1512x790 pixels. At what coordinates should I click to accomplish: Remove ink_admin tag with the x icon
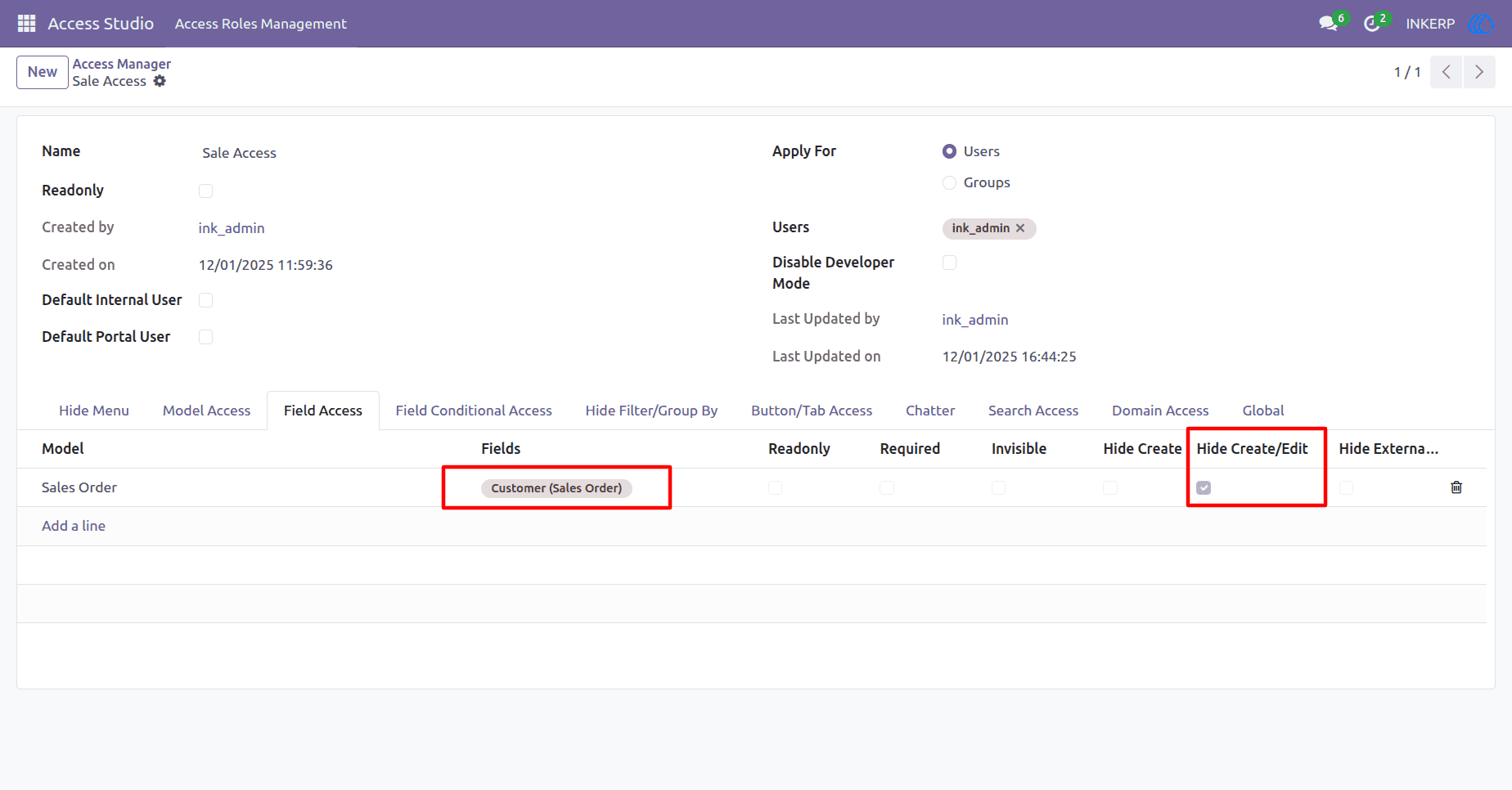pyautogui.click(x=1020, y=228)
